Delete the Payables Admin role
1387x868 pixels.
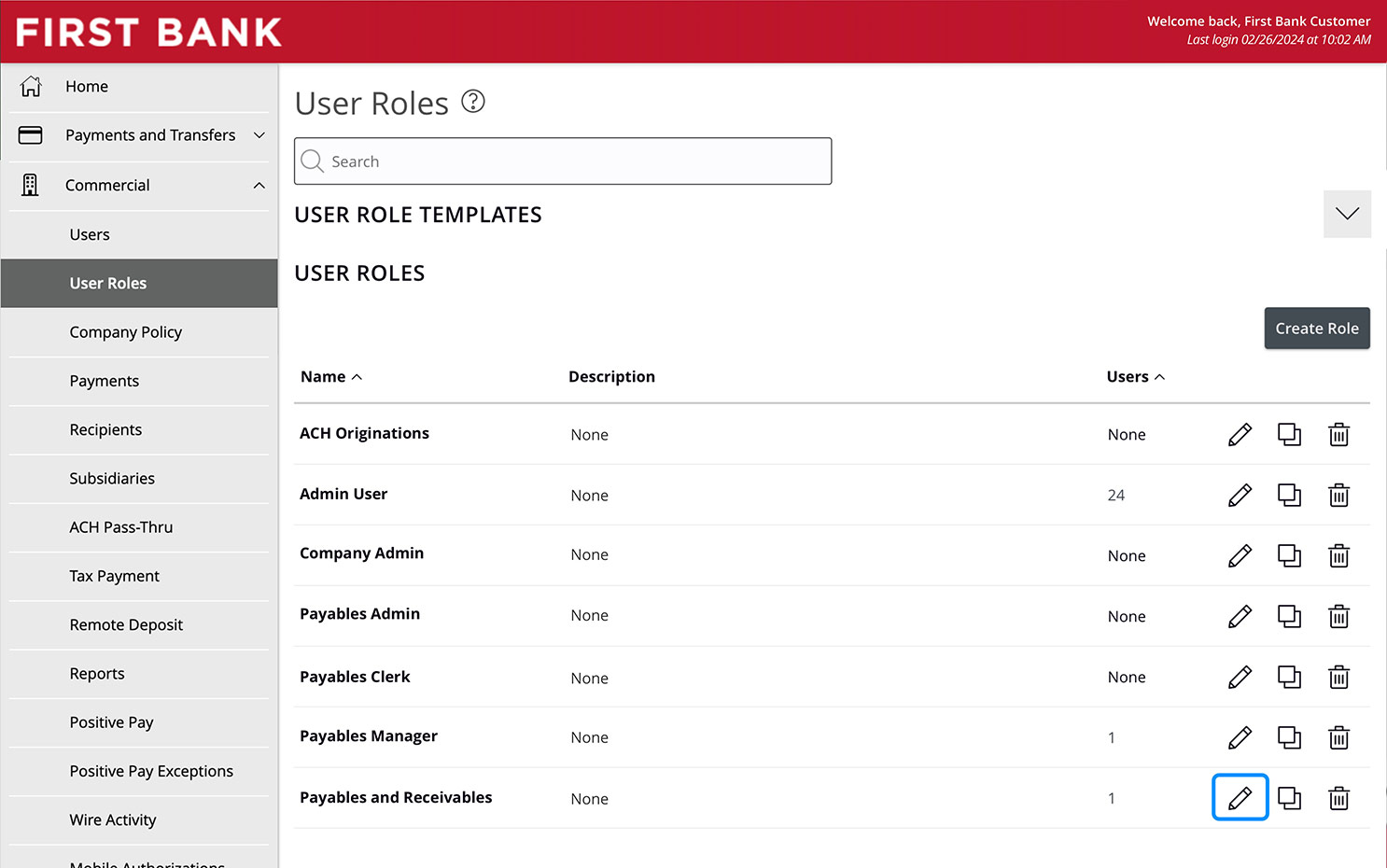click(1338, 616)
